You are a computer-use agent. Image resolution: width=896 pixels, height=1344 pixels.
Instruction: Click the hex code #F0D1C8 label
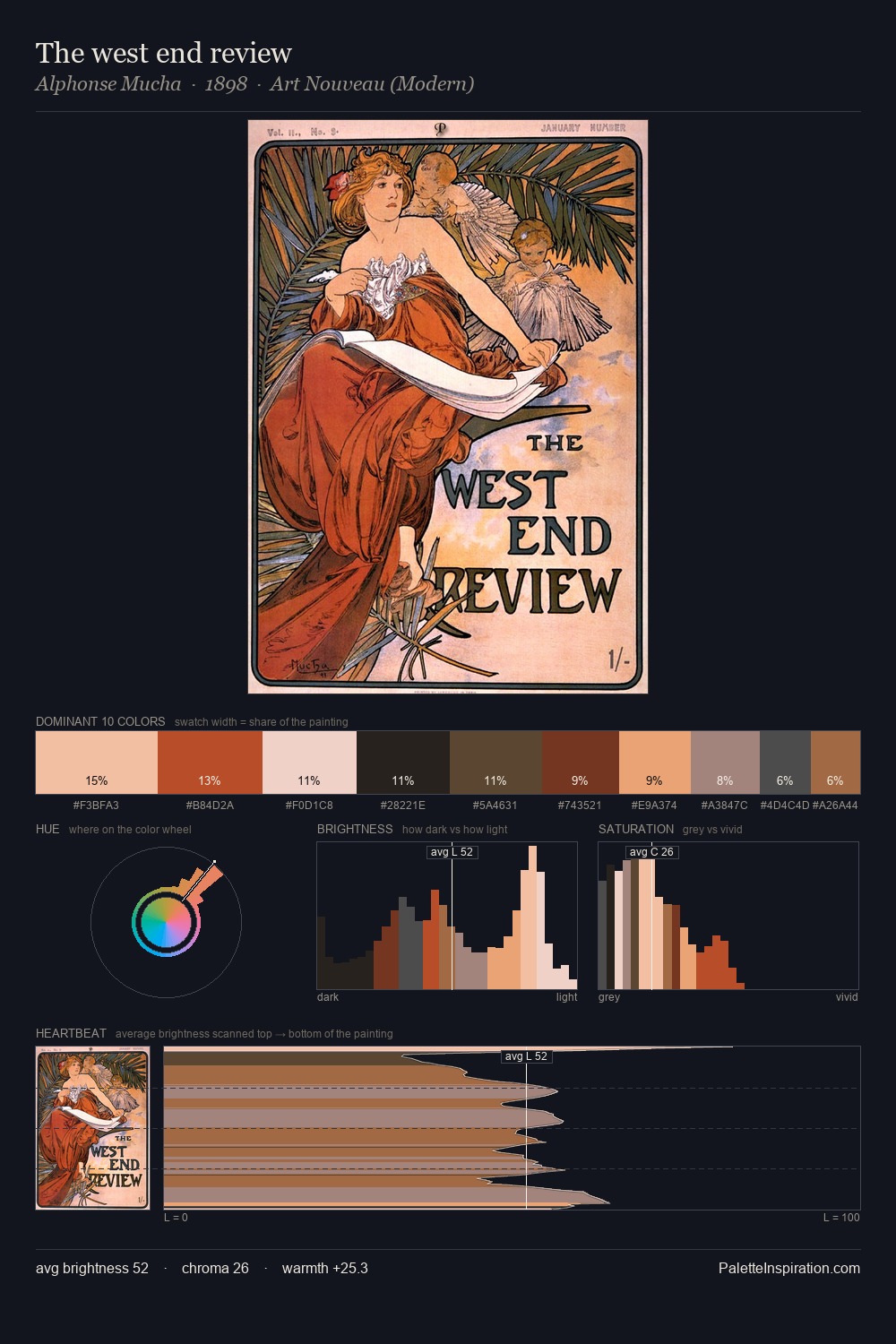coord(309,806)
